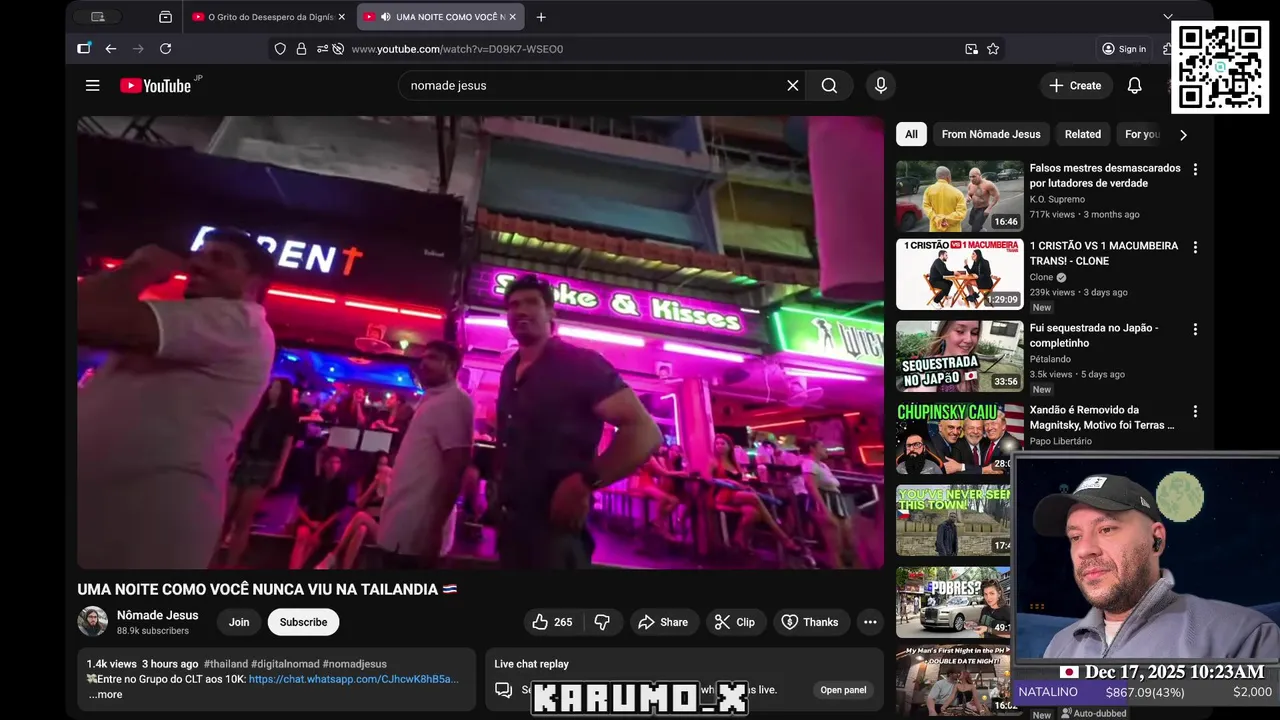Open a new browser tab
Image resolution: width=1280 pixels, height=720 pixels.
pos(541,17)
